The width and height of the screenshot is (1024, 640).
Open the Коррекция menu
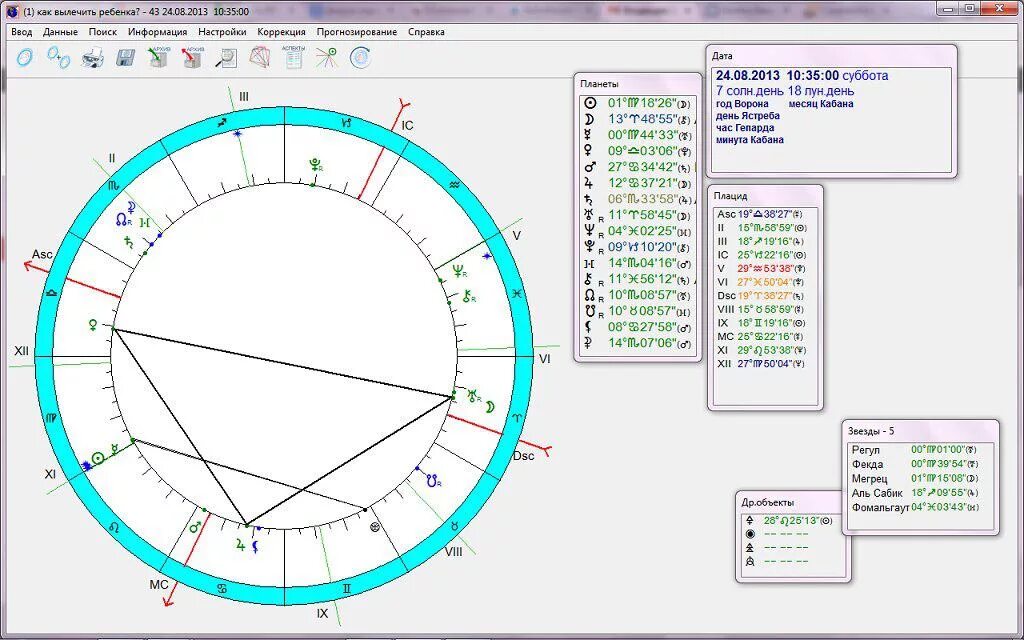tap(281, 31)
